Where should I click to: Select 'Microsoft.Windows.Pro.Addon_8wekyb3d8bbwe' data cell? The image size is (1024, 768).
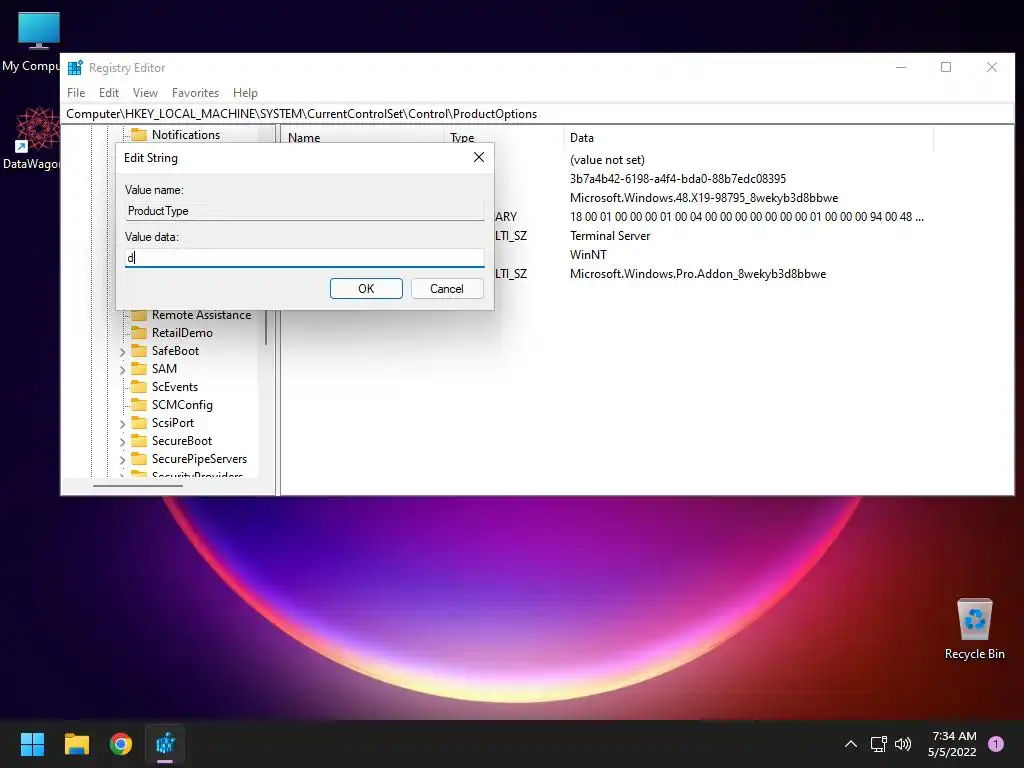pyautogui.click(x=697, y=274)
